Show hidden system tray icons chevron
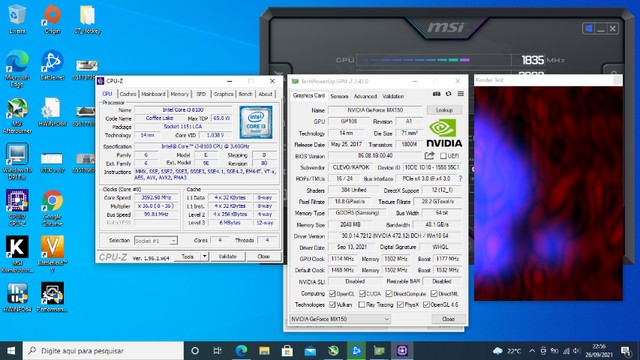Viewport: 640px width, 360px height. [532, 351]
